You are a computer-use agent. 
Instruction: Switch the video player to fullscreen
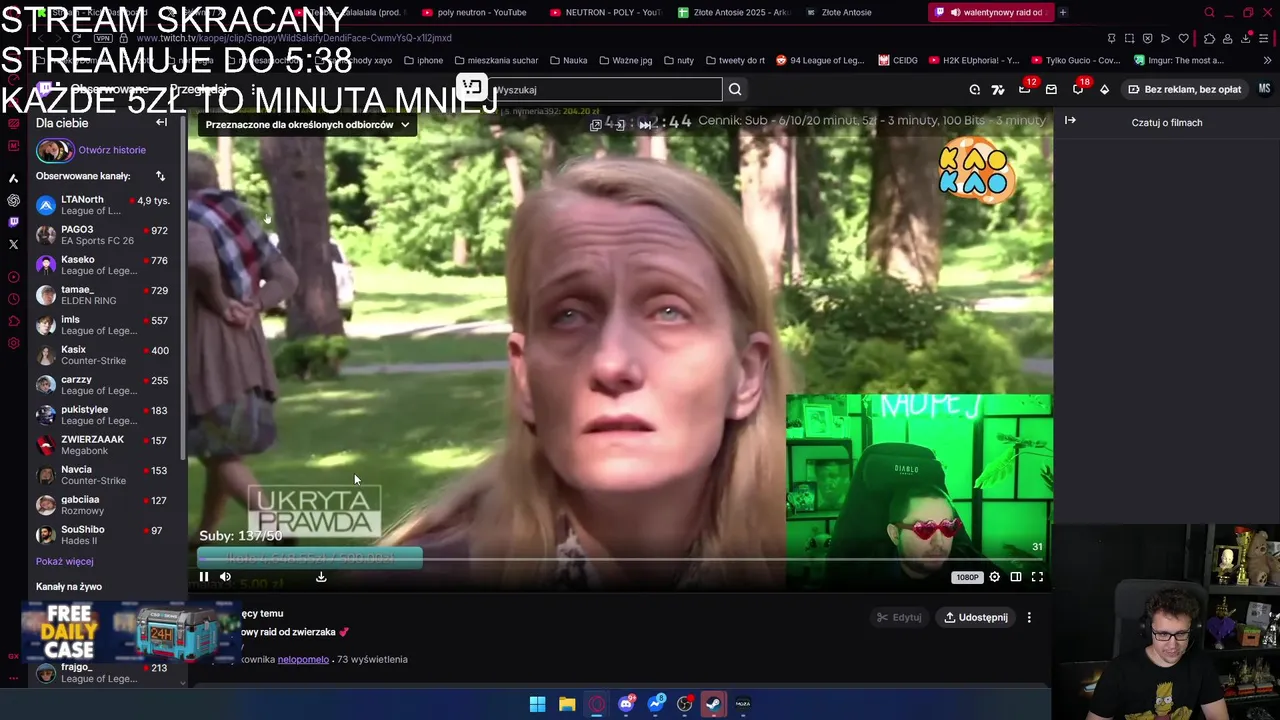[x=1037, y=577]
